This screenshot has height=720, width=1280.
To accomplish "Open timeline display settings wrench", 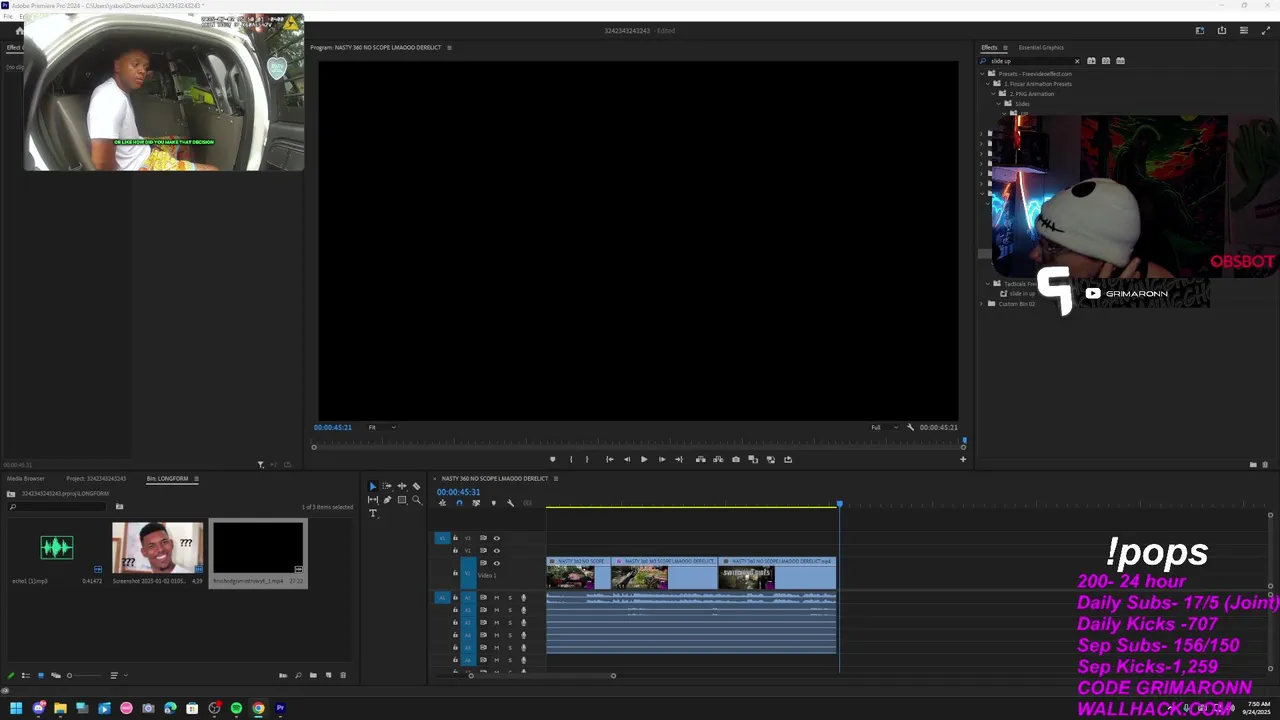I will click(x=510, y=503).
